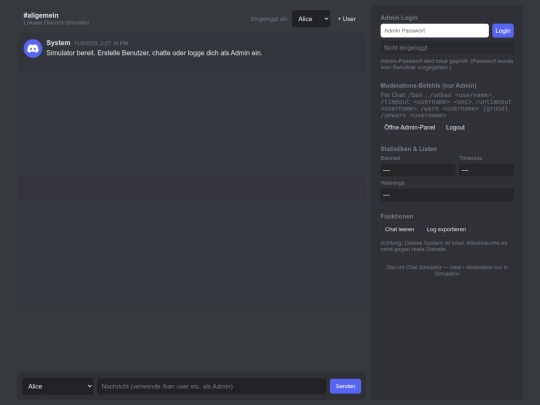Select the Timeouts list box
This screenshot has width=540, height=405.
[x=486, y=170]
